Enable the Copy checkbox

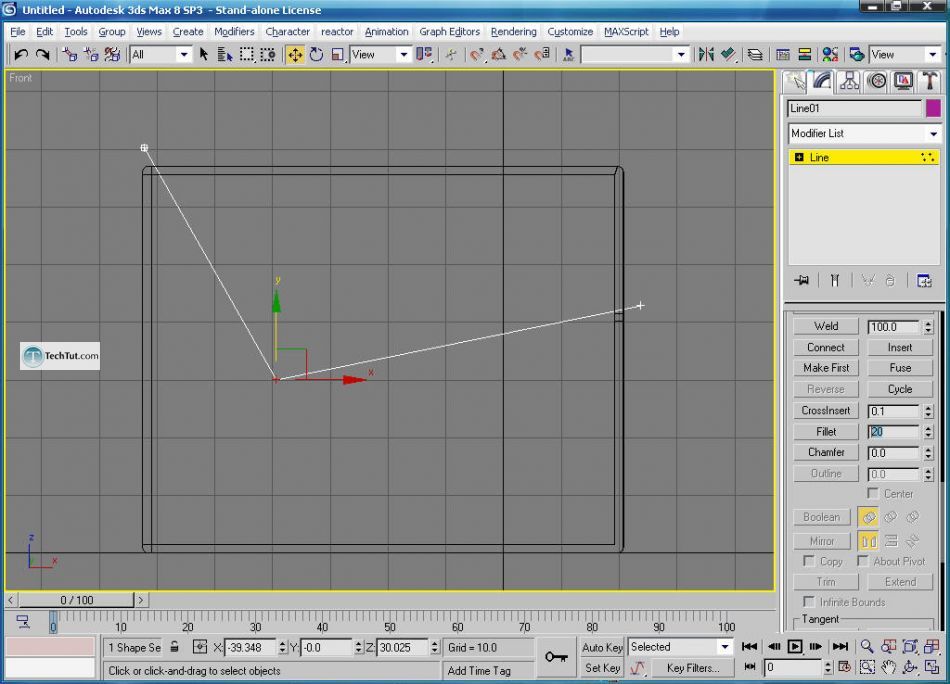pyautogui.click(x=808, y=561)
